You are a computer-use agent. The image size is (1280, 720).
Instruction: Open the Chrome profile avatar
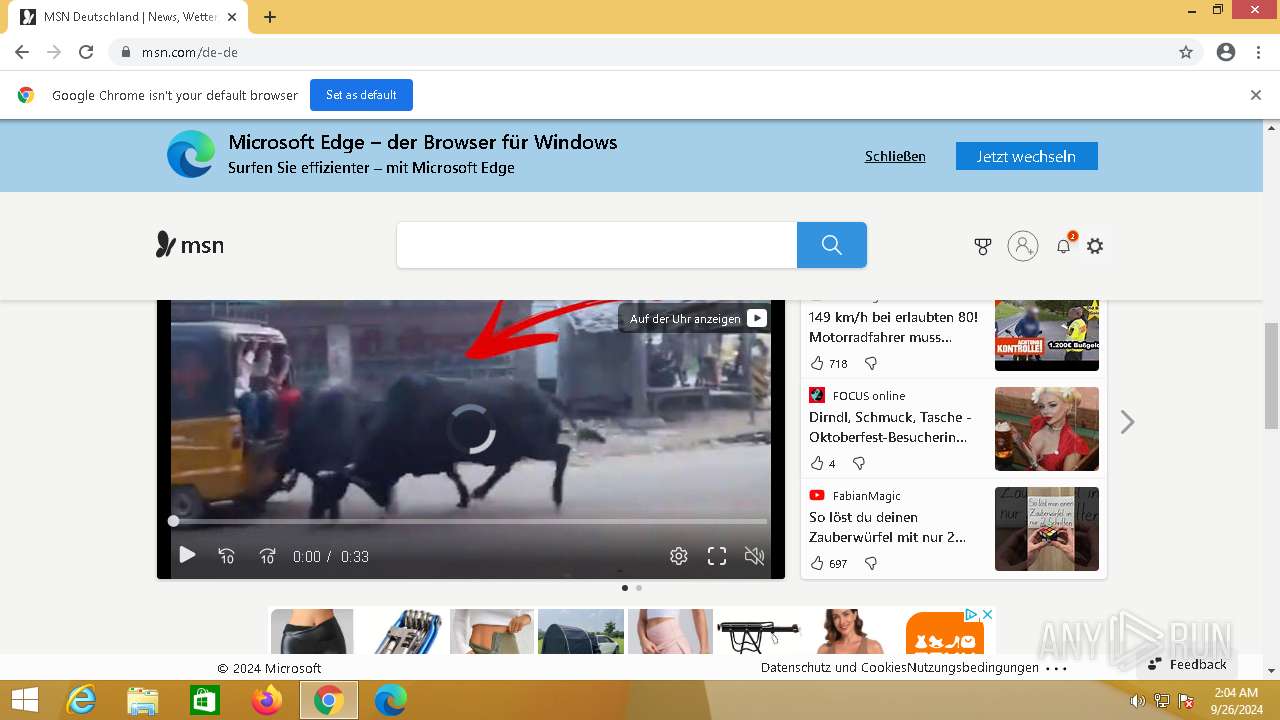[x=1226, y=52]
